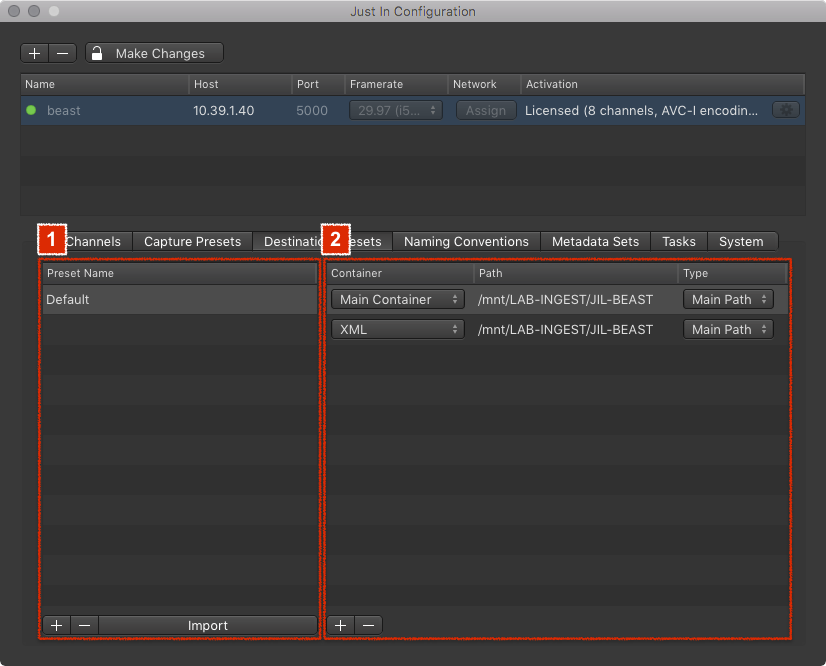Click the Port column header
Screen dimensions: 826x666
pyautogui.click(x=318, y=84)
